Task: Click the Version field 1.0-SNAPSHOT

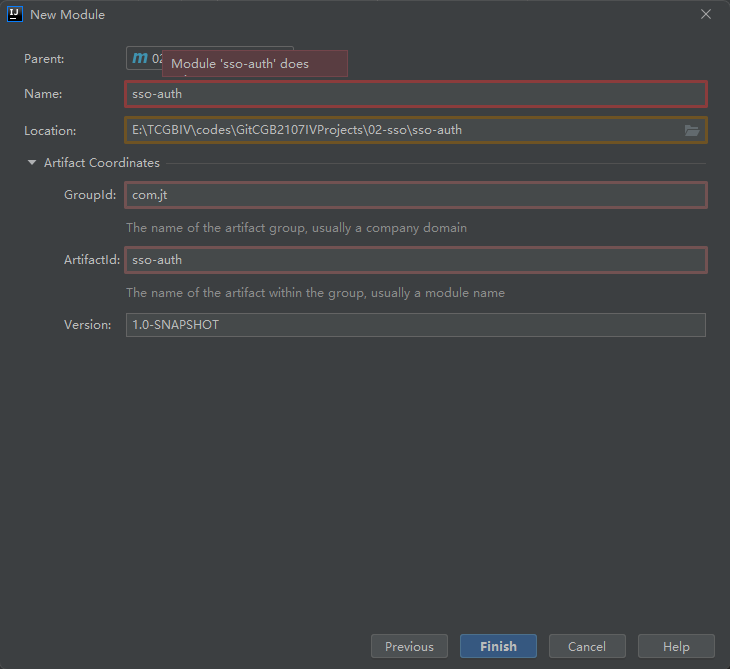Action: click(416, 325)
